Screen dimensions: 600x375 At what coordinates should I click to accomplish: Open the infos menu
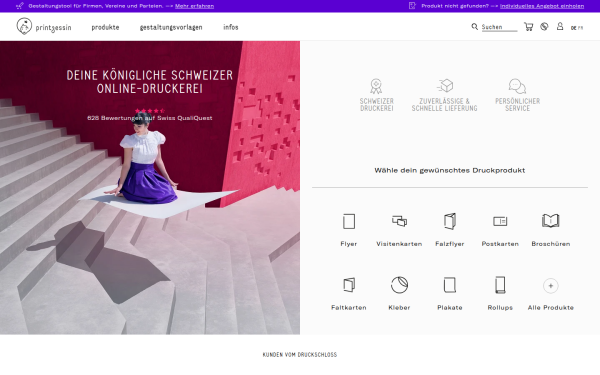[x=231, y=27]
